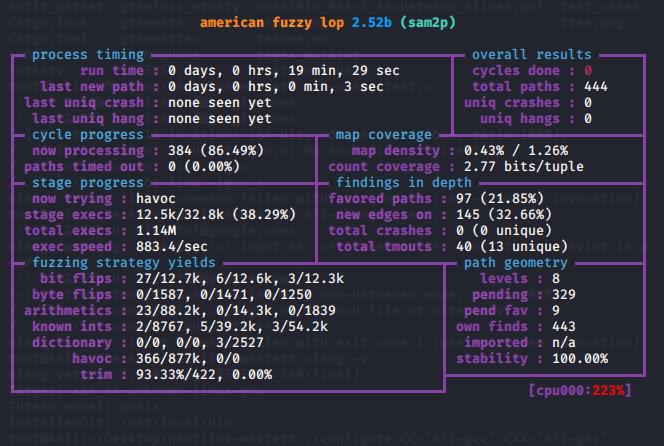Screen dimensions: 664x446
Task: Click total execs value 1.14M
Action: pyautogui.click(x=156, y=231)
